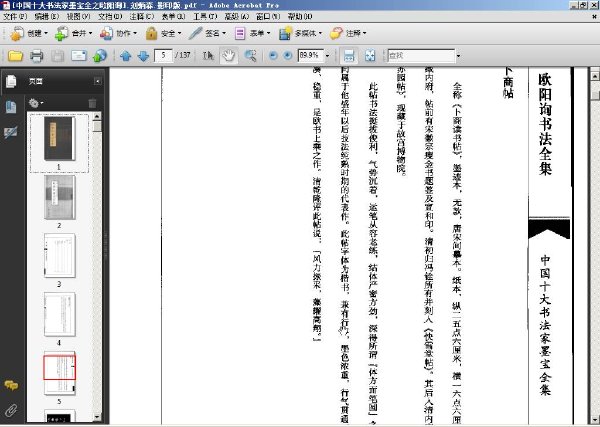
Task: Select the Marquee Zoom tool
Action: (x=250, y=56)
